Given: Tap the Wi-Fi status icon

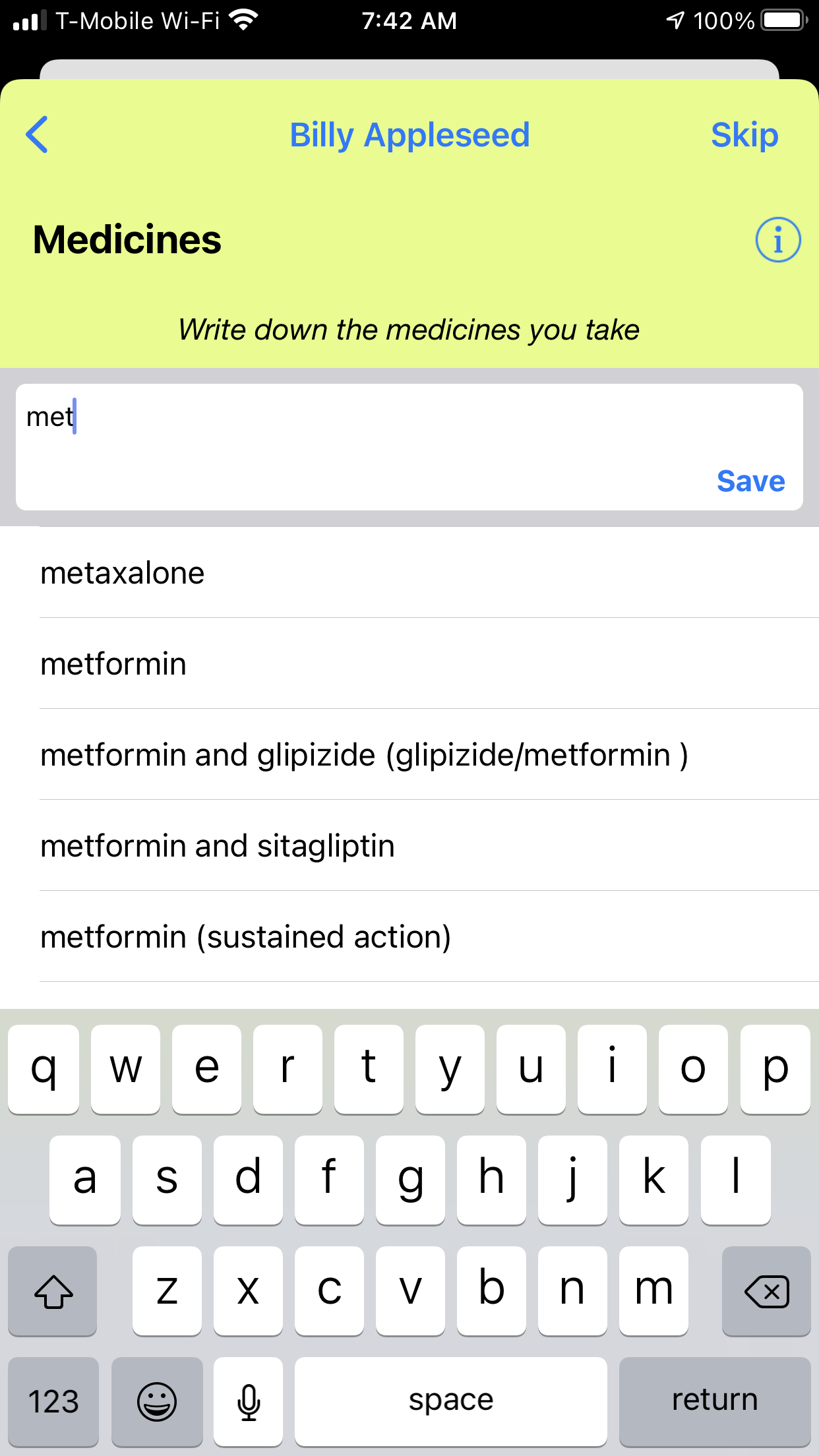Looking at the screenshot, I should point(244,20).
